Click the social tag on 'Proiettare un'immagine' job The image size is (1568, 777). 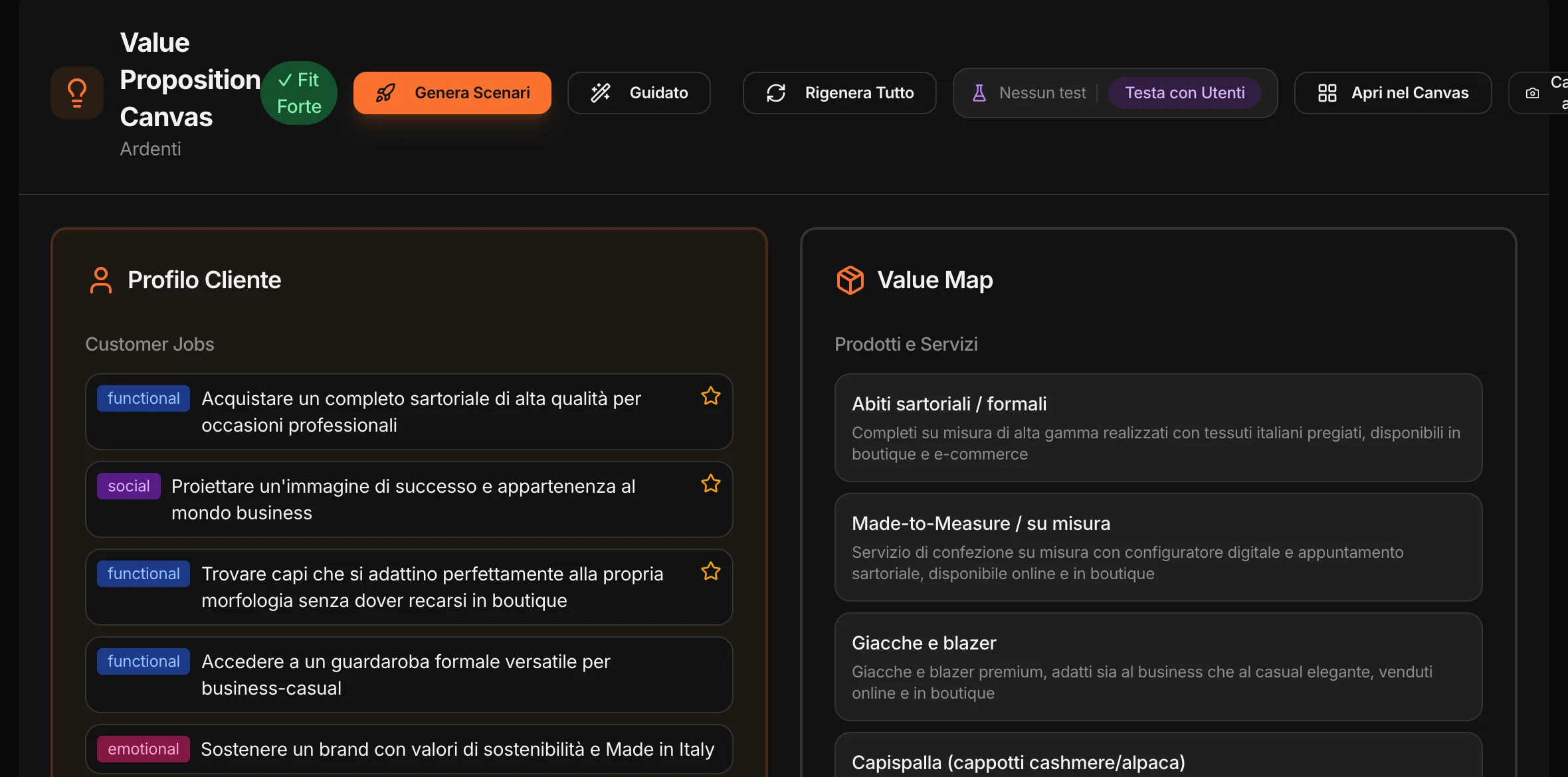[x=129, y=486]
